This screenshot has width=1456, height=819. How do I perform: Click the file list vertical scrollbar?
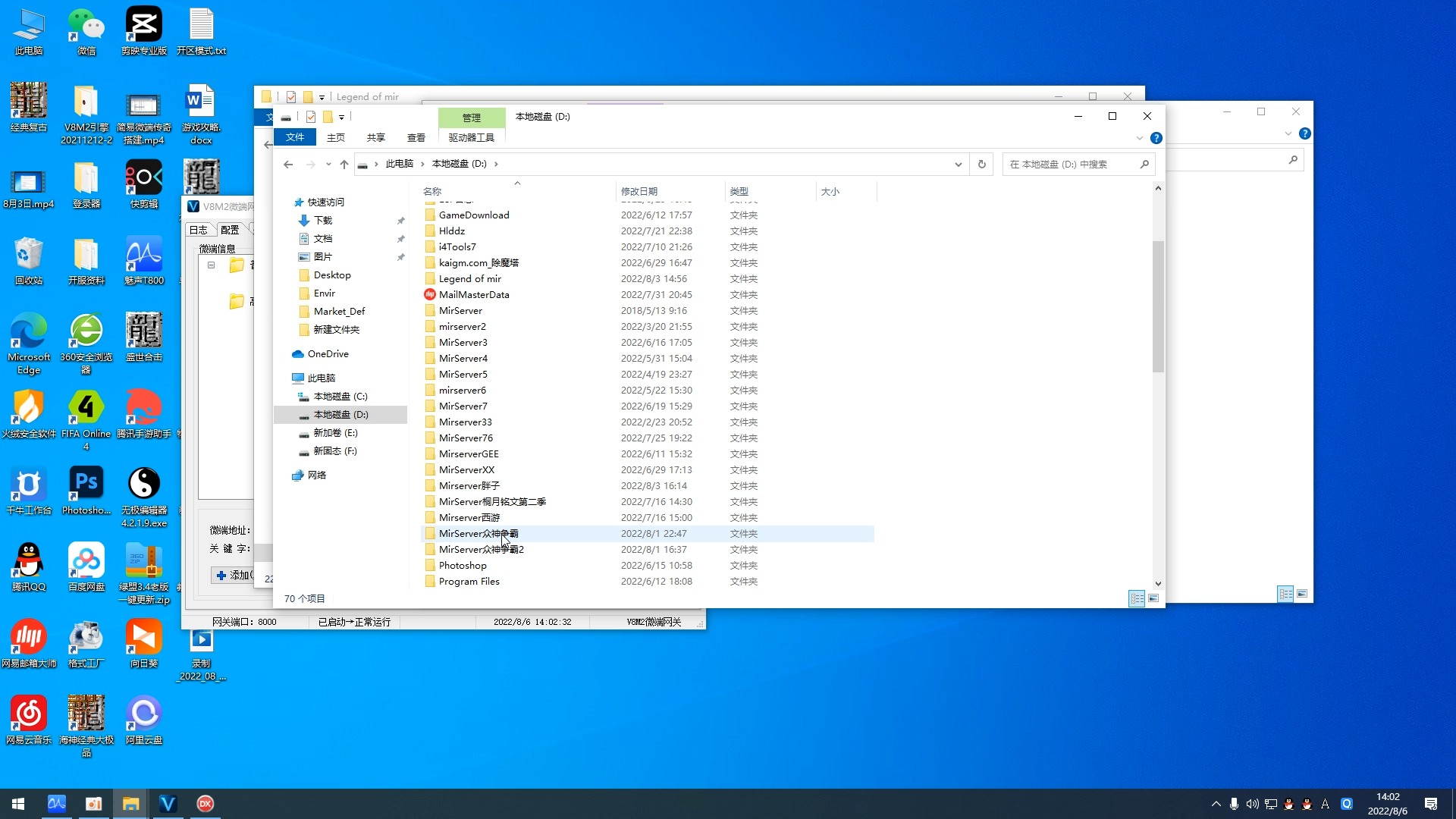coord(1157,307)
